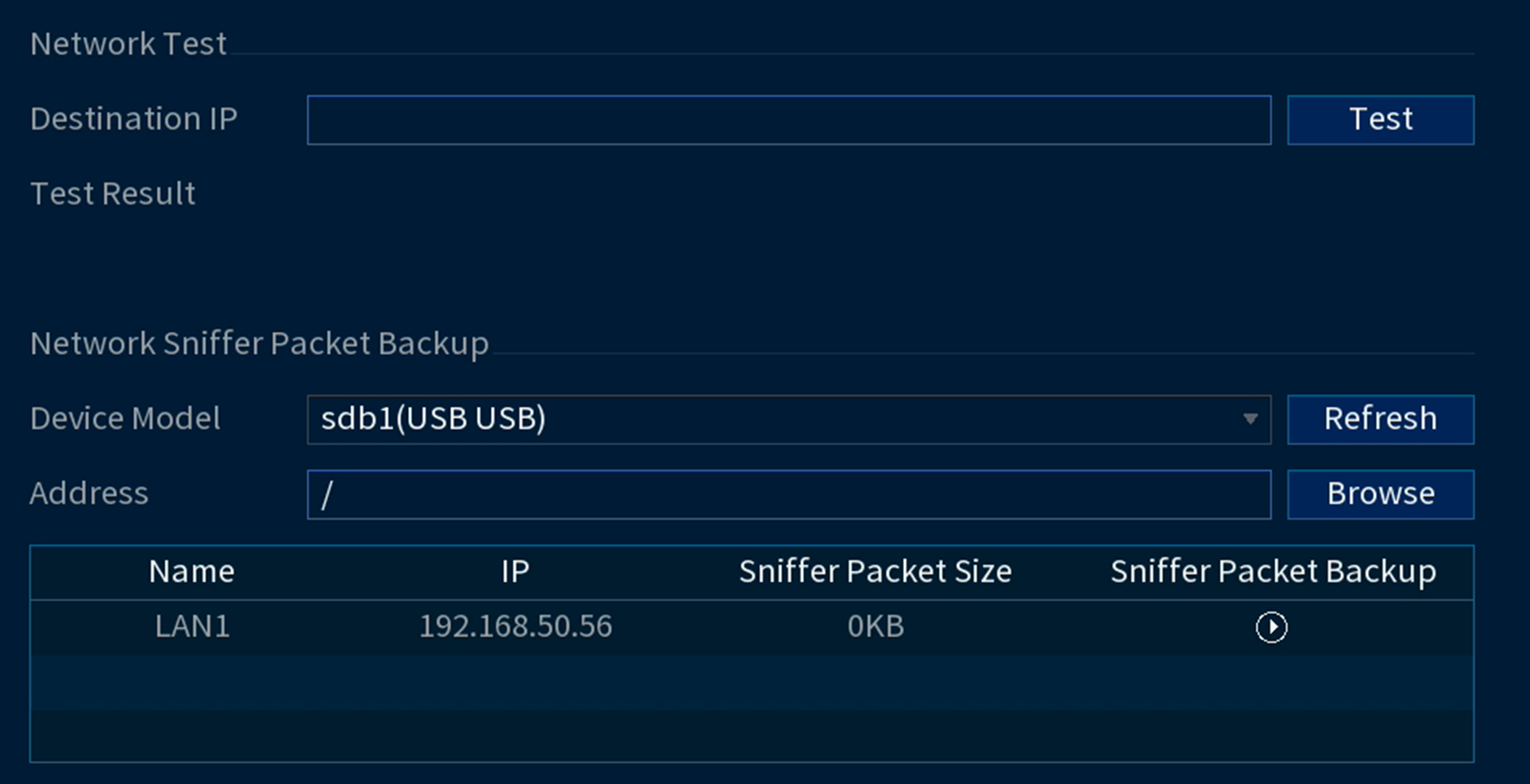
Task: Start sniffer packet backup for LAN1
Action: [1271, 627]
